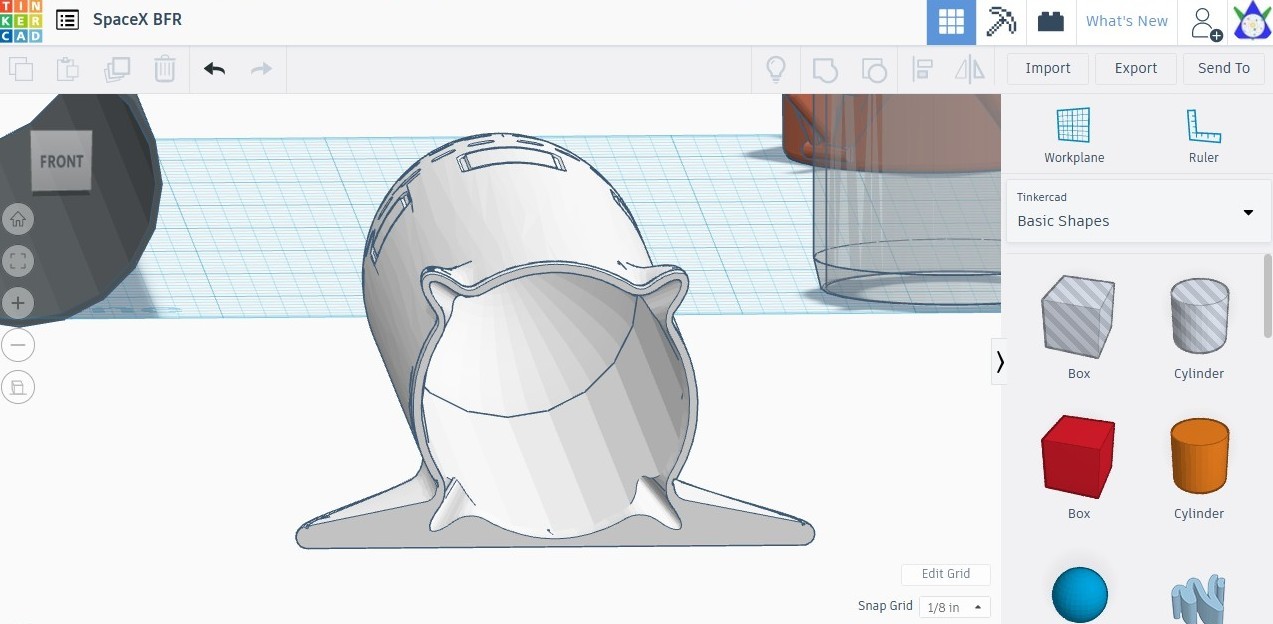Activate the Mirror tool
Image resolution: width=1273 pixels, height=624 pixels.
[968, 69]
